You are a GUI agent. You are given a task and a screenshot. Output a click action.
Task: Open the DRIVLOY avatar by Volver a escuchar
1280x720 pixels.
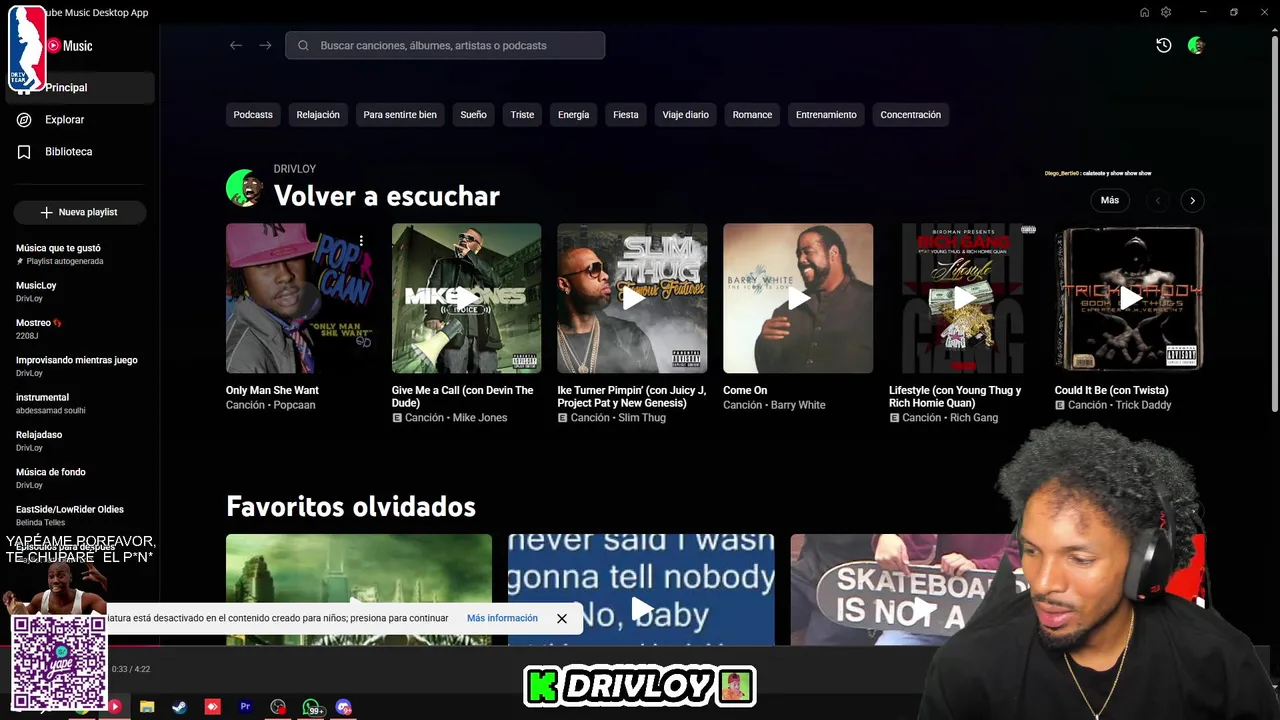244,187
